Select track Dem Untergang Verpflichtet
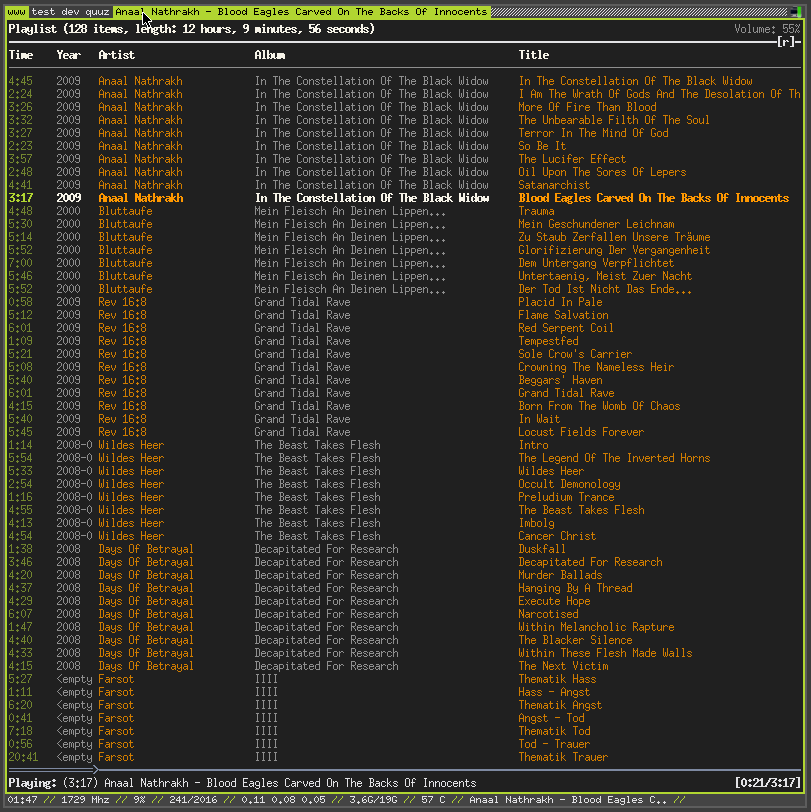Screen dimensions: 811x812 596,263
